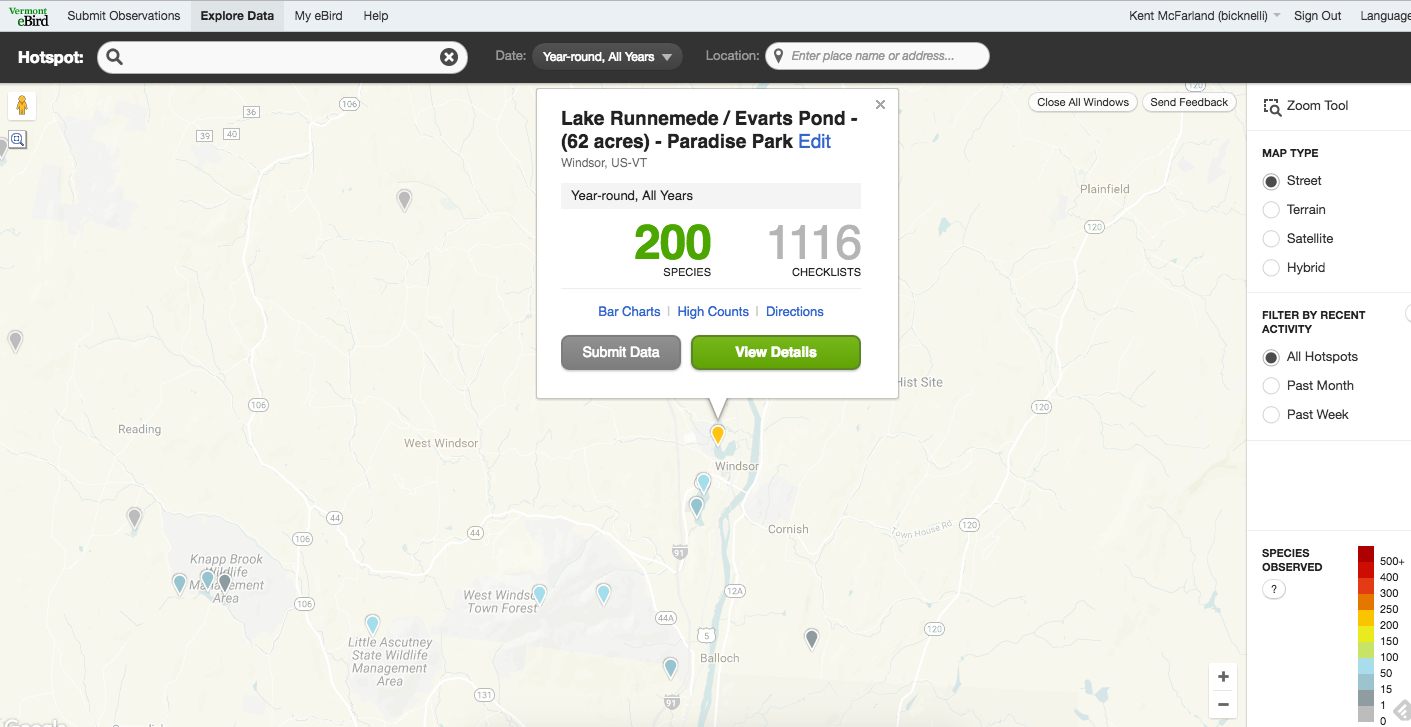Select the Street View pegman icon
Screen dimensions: 1411x727
[x=21, y=104]
